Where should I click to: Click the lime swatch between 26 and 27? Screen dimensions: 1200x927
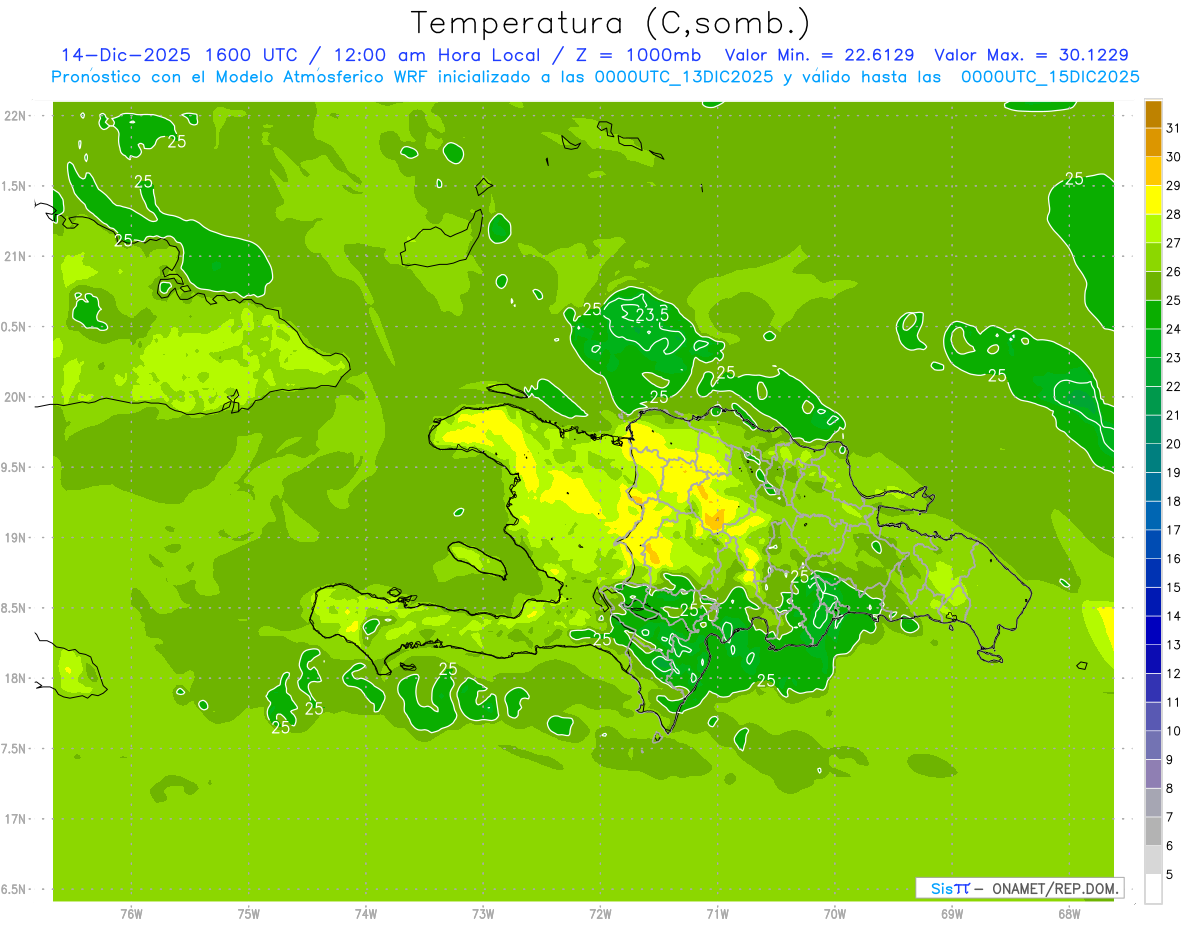coord(1153,257)
